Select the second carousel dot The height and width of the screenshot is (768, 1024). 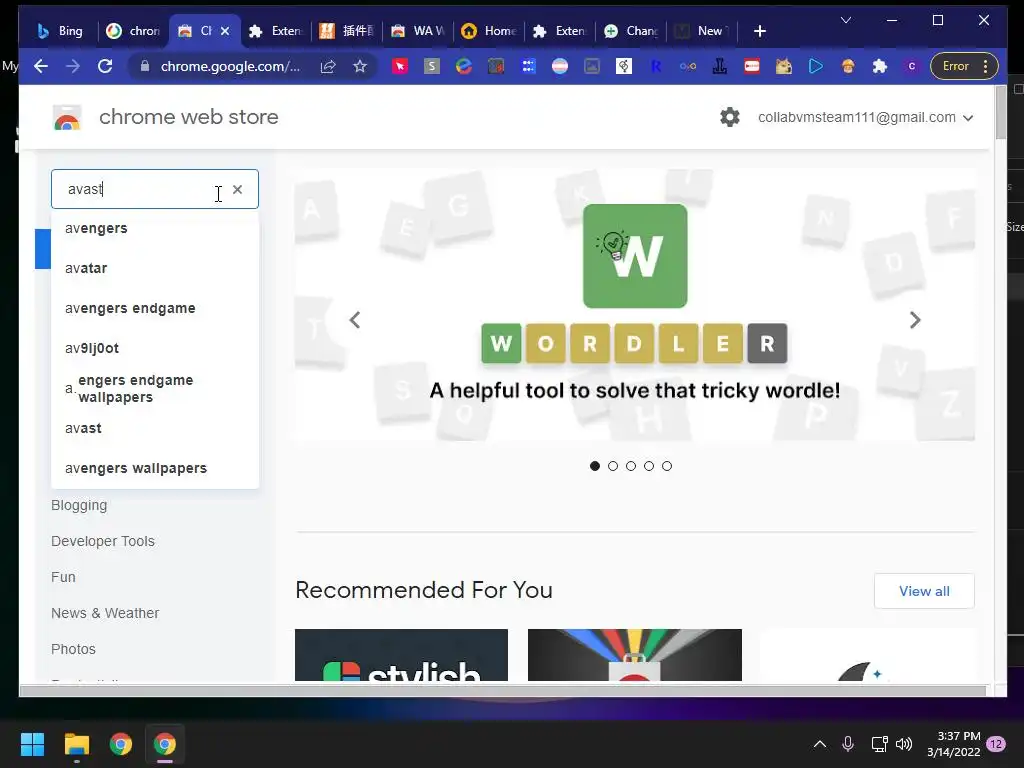[613, 466]
